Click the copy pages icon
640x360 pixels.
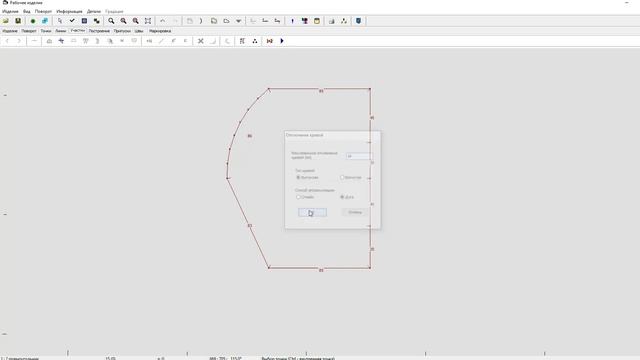(x=214, y=21)
